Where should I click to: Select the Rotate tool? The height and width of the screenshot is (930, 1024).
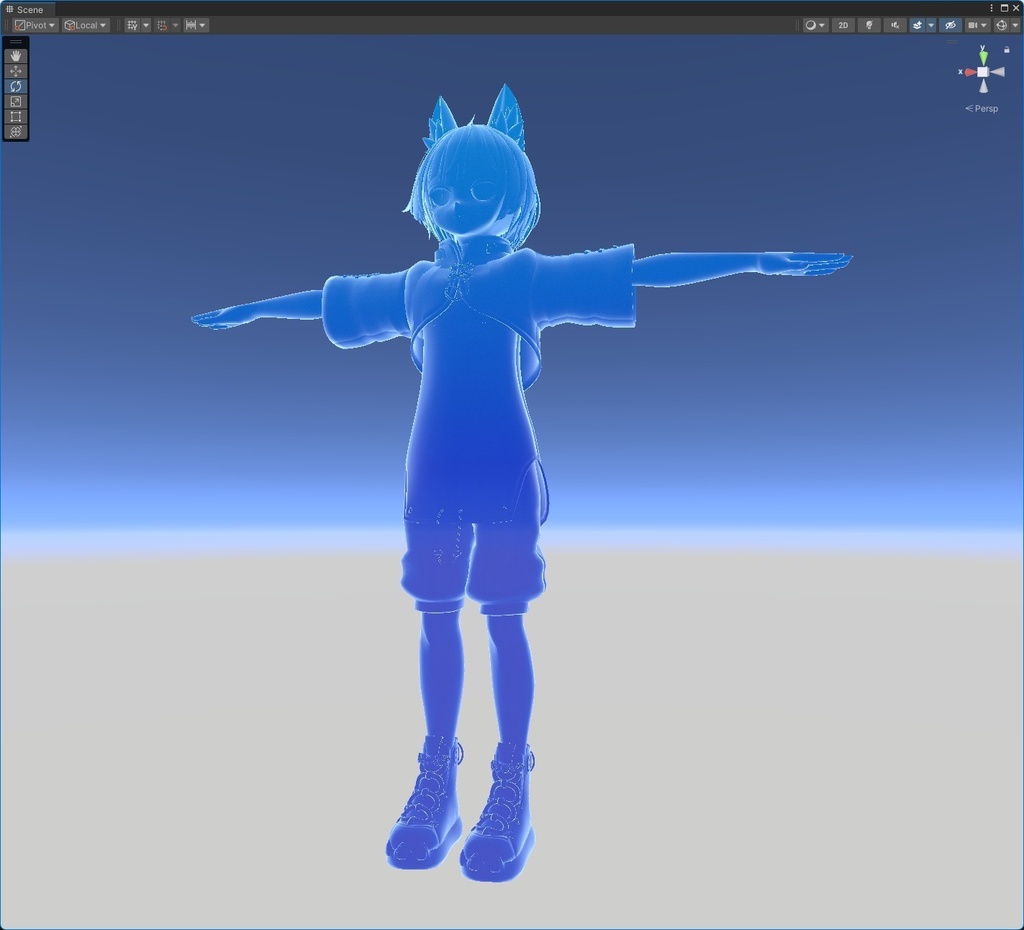coord(15,86)
